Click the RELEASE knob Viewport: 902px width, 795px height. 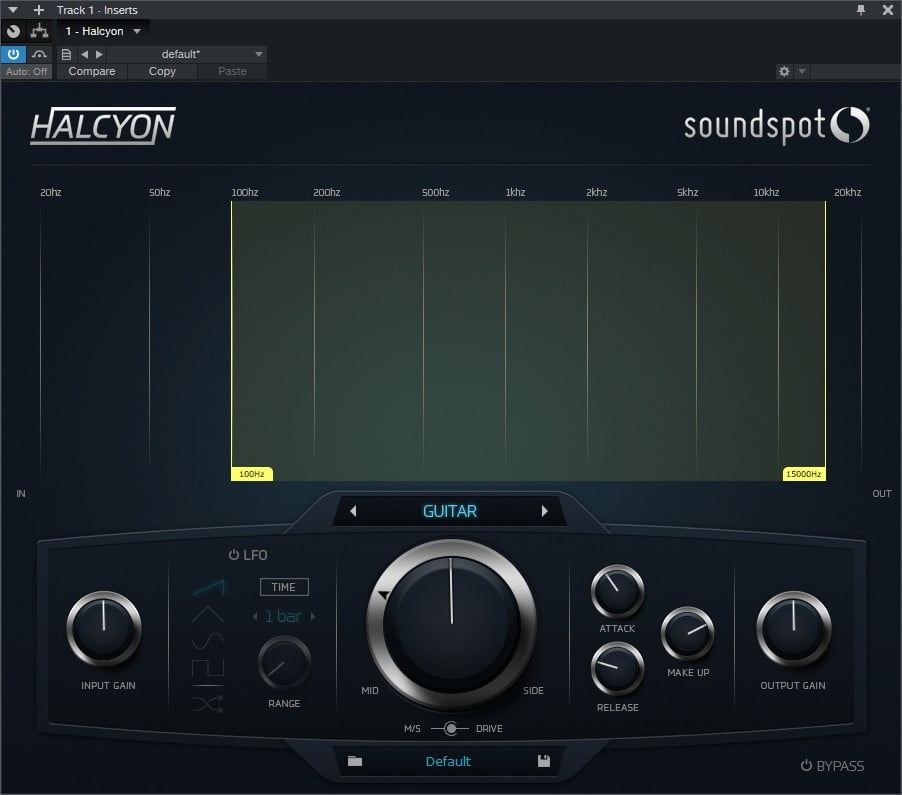point(617,670)
